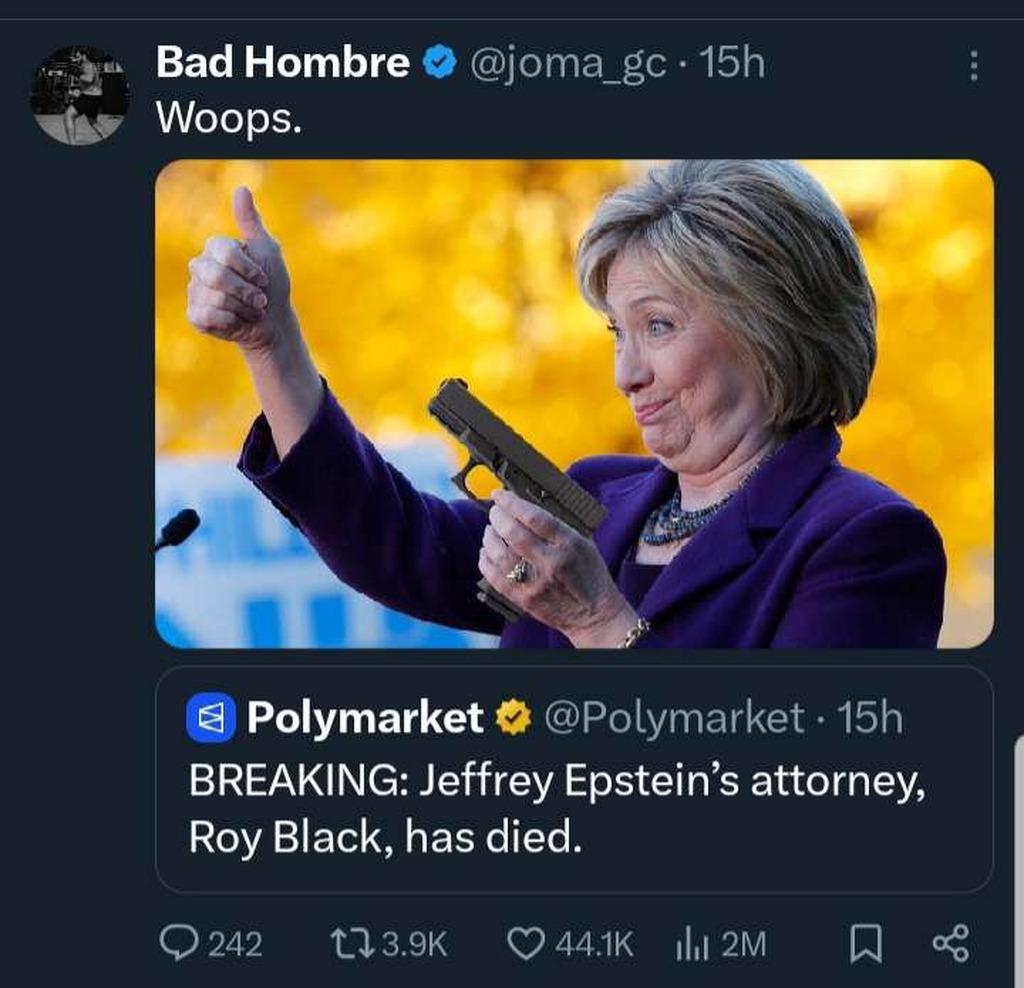Like the tweet with heart icon
The width and height of the screenshot is (1024, 988).
pyautogui.click(x=526, y=943)
